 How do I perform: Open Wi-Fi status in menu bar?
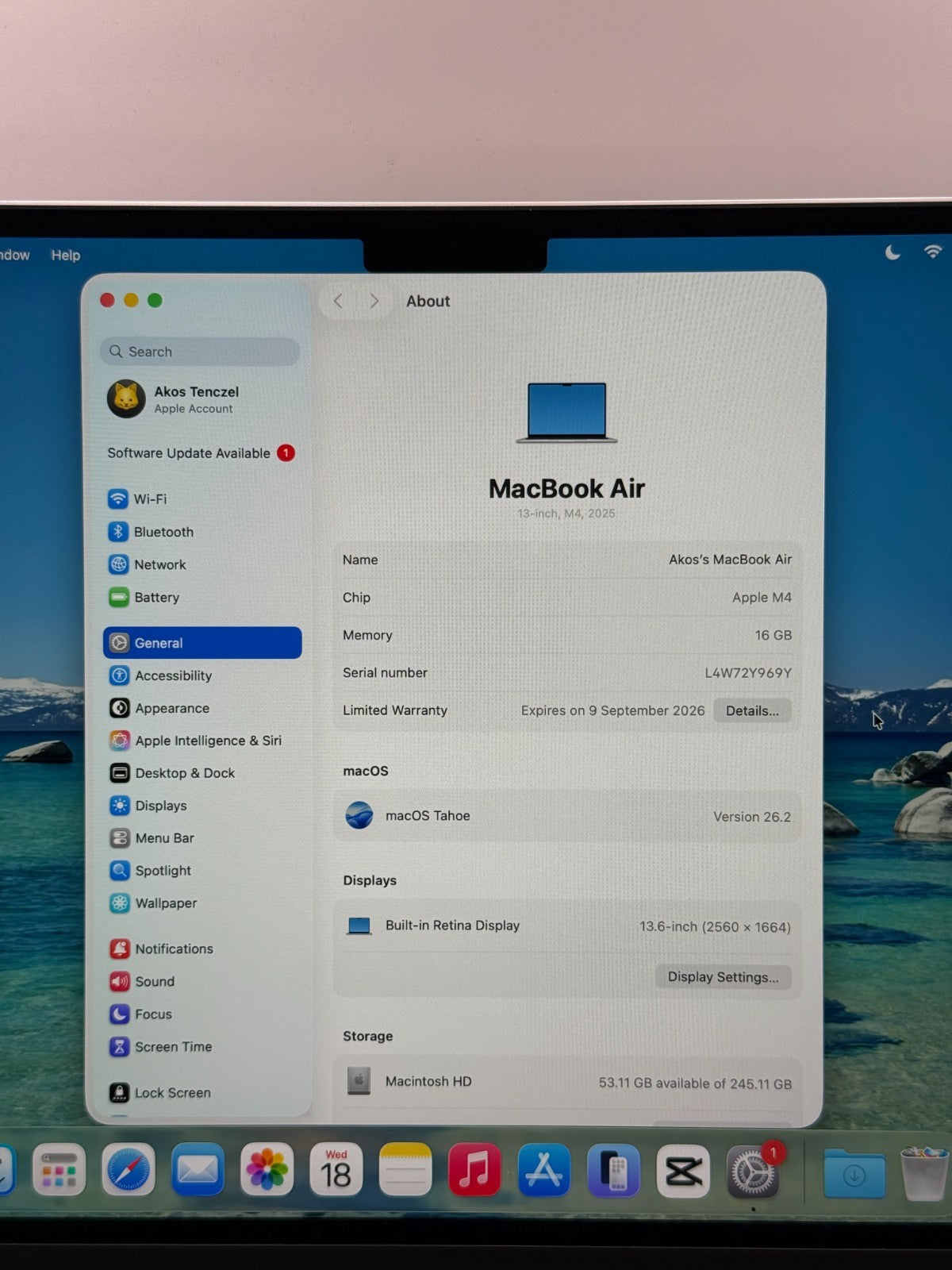pos(933,252)
